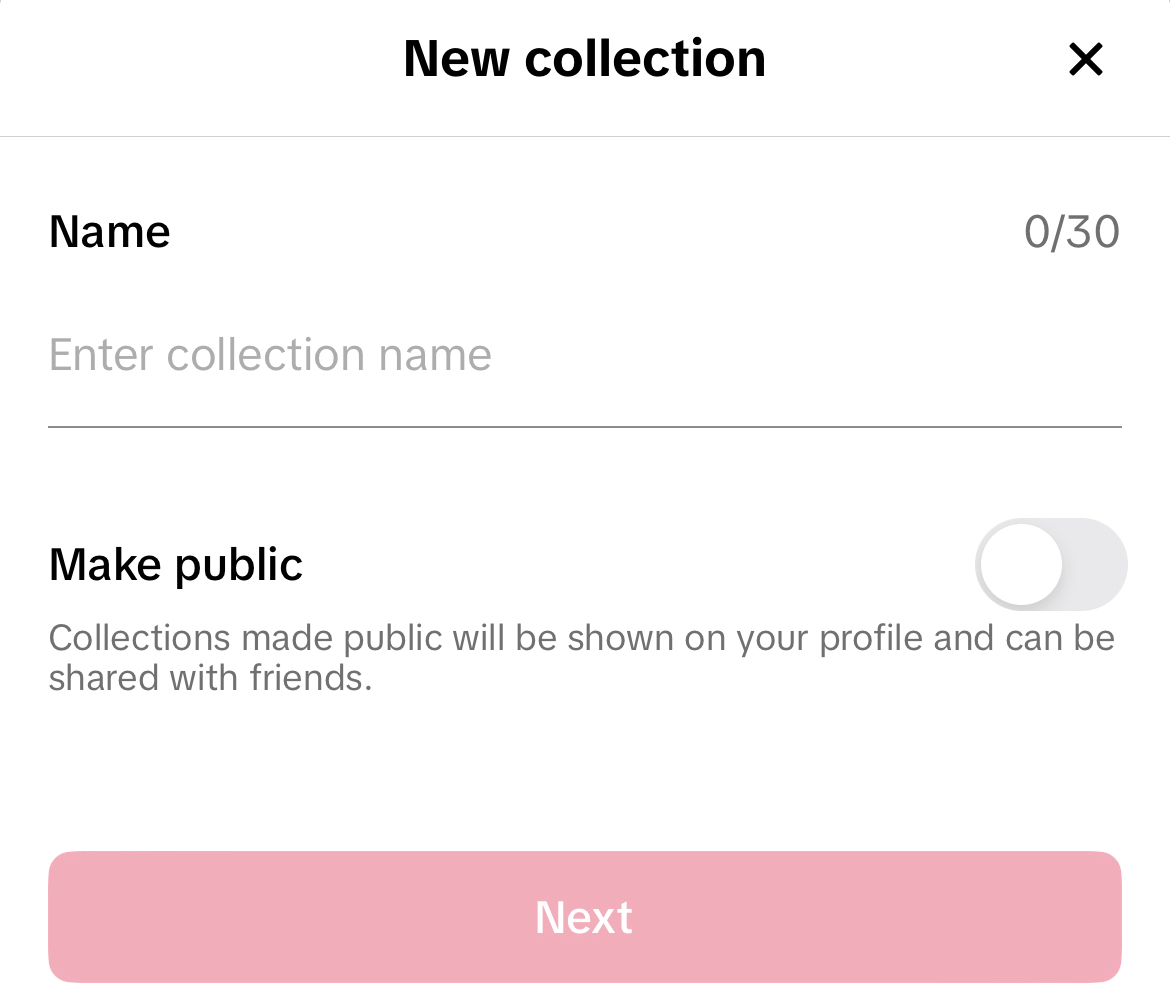Image resolution: width=1170 pixels, height=989 pixels.
Task: Click the Name label
Action: 109,231
